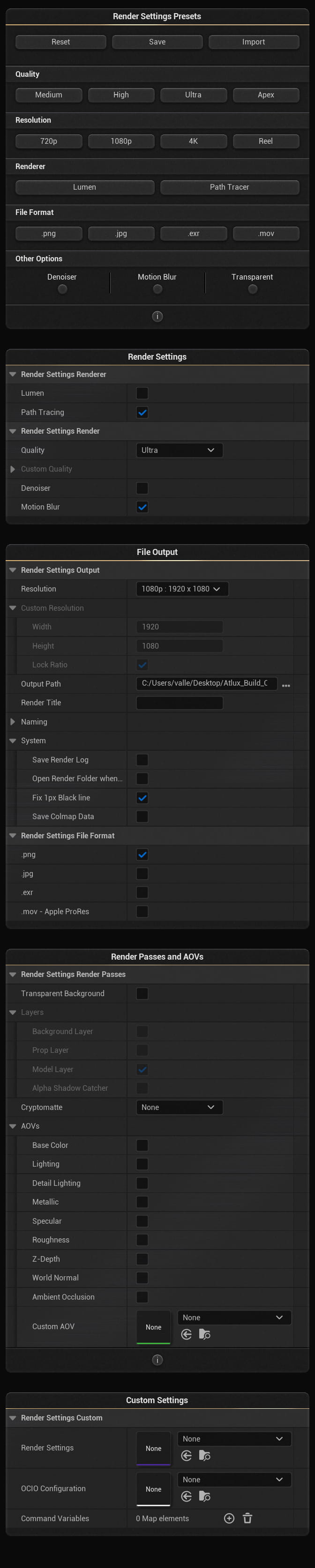Image resolution: width=315 pixels, height=1568 pixels.
Task: Enable the Denoiser toggle under Other Options
Action: click(62, 289)
